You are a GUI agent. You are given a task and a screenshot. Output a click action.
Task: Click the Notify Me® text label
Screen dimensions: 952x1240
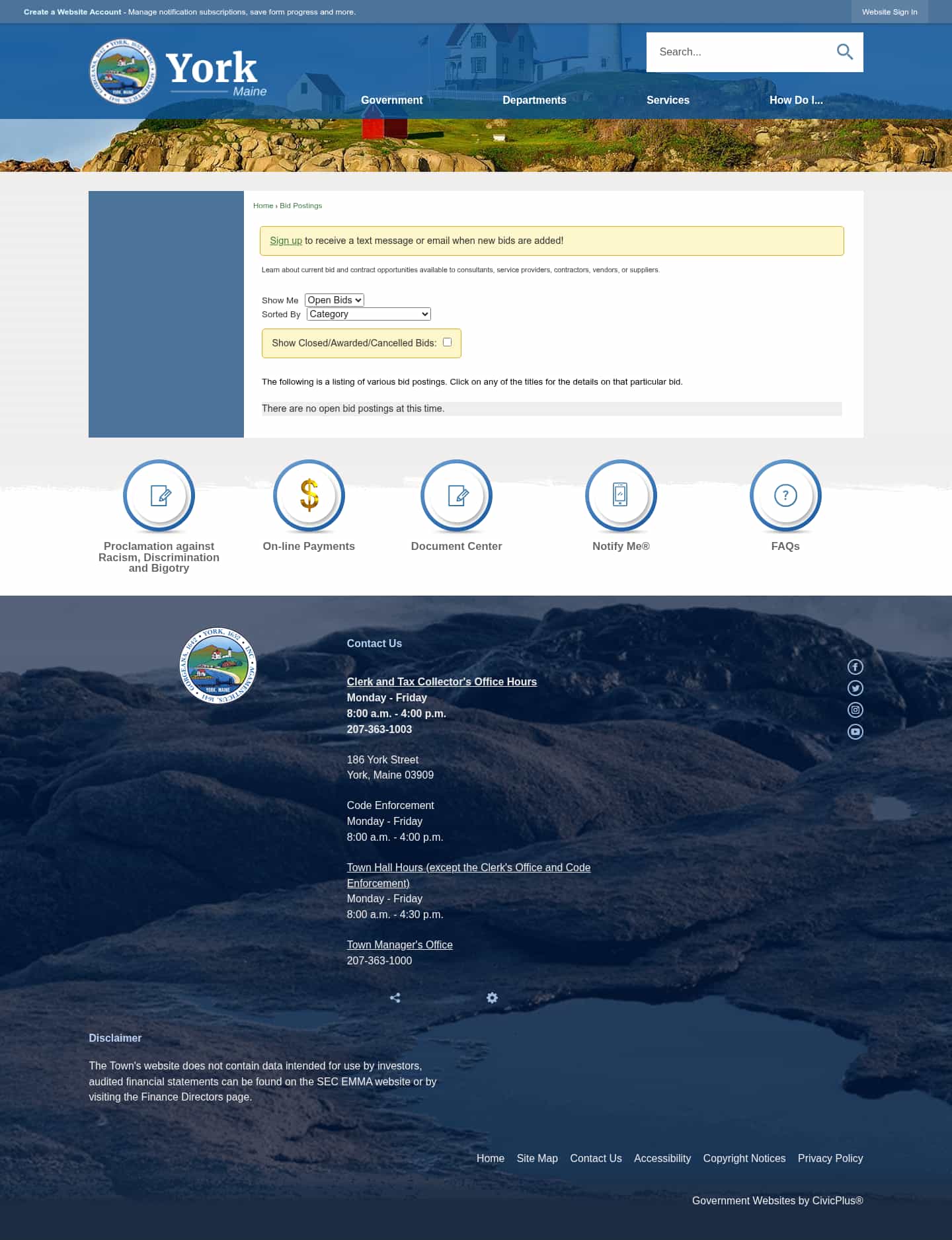[621, 546]
